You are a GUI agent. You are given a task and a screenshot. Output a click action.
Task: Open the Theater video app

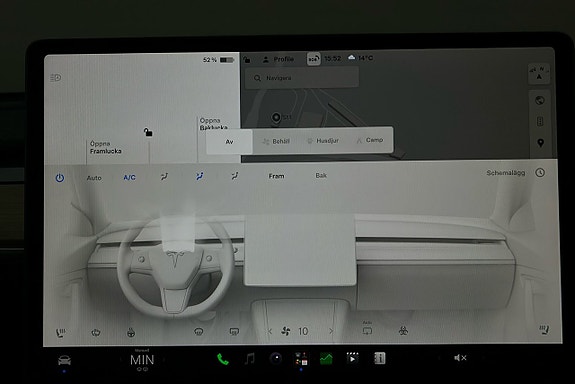[352, 358]
